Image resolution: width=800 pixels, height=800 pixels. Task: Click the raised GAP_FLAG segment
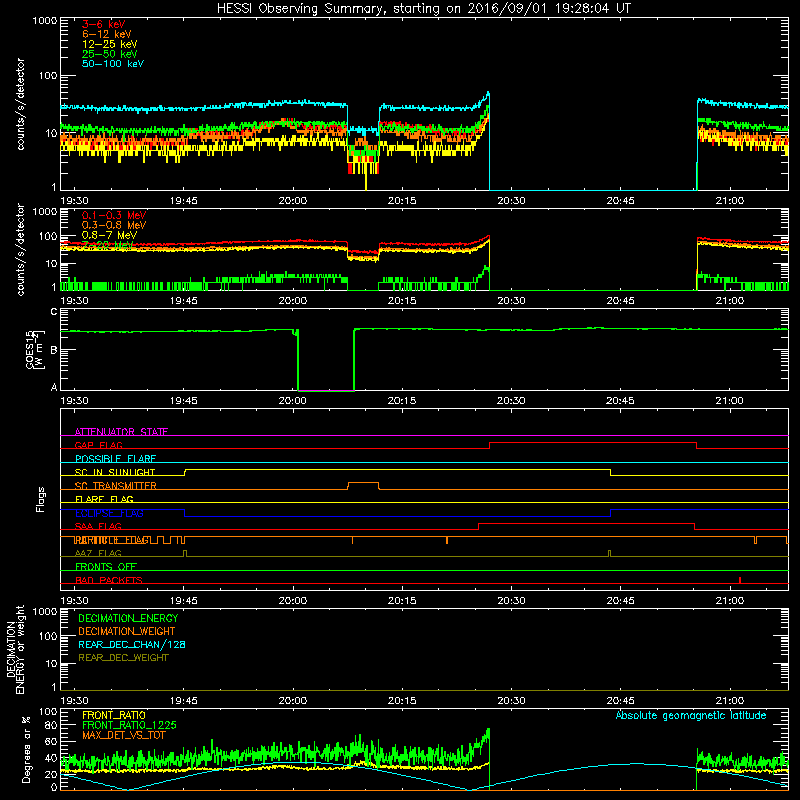[x=593, y=443]
